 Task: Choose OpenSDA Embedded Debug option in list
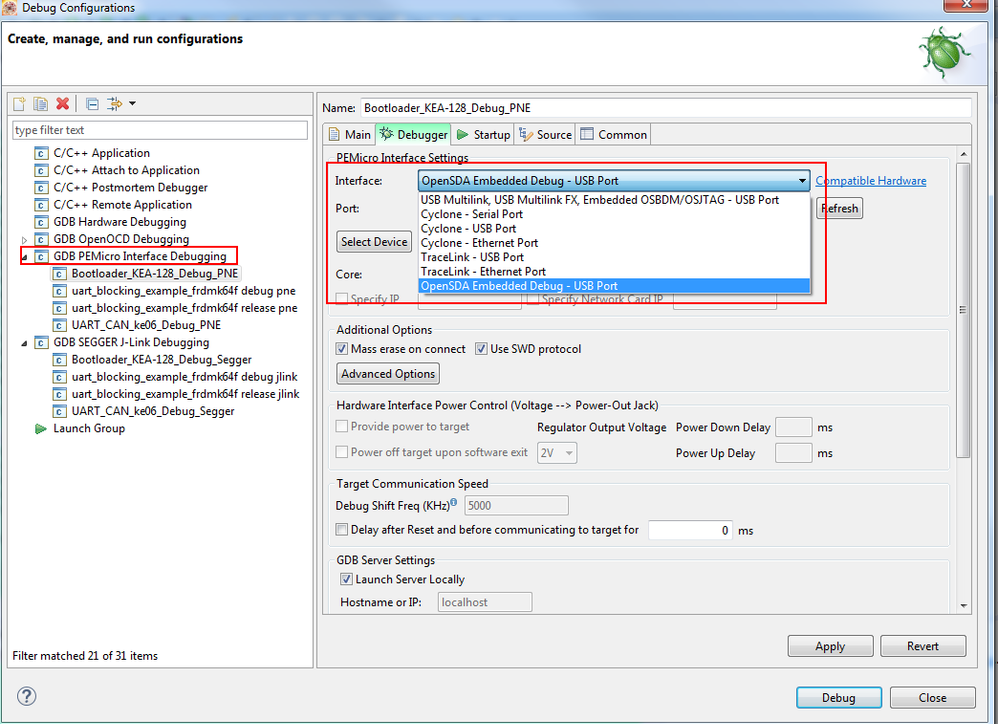[614, 286]
